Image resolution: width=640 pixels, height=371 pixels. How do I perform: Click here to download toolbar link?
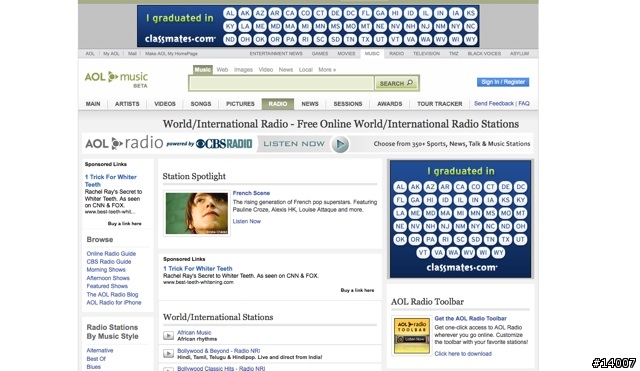463,354
